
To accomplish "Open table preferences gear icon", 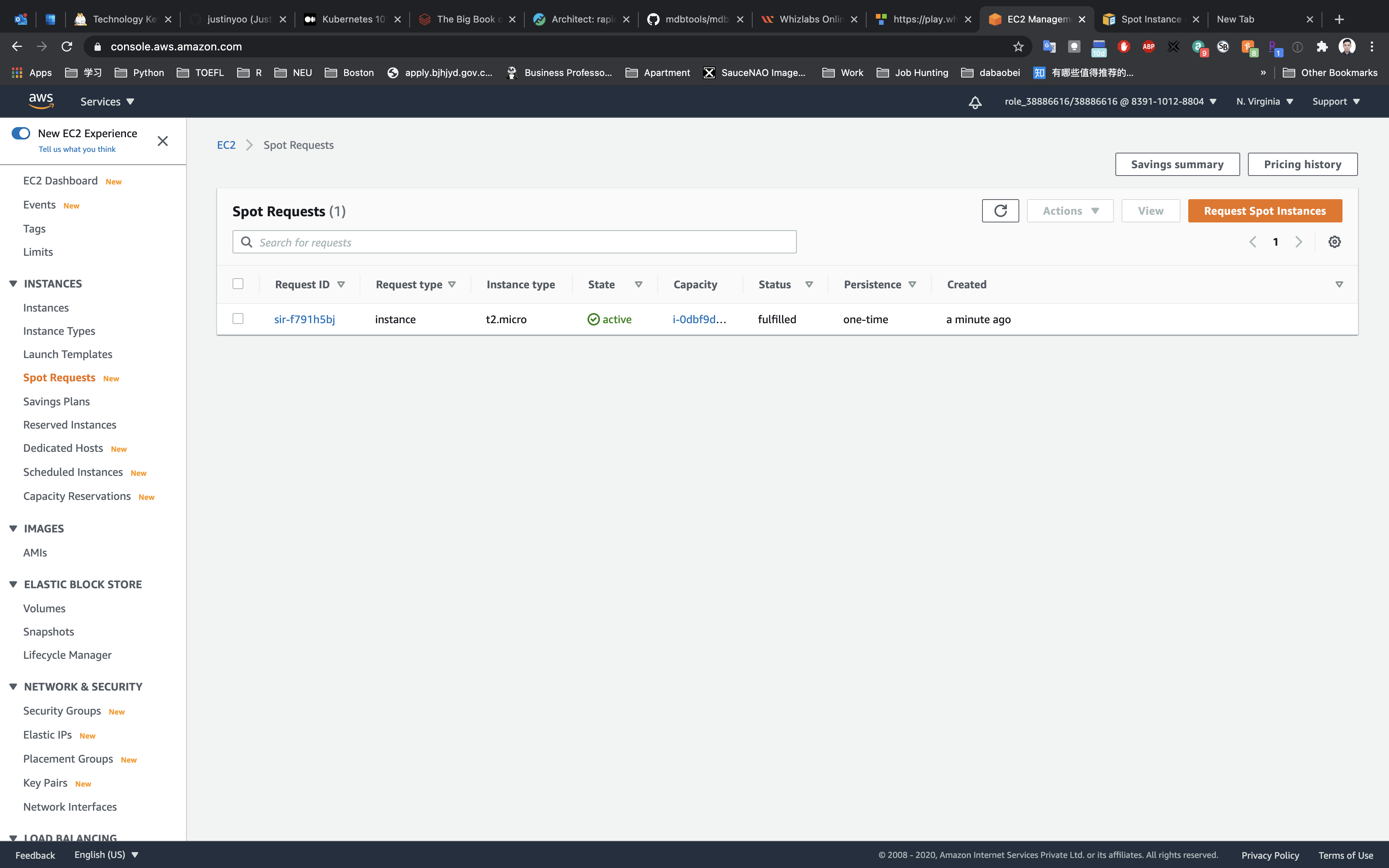I will (1334, 242).
